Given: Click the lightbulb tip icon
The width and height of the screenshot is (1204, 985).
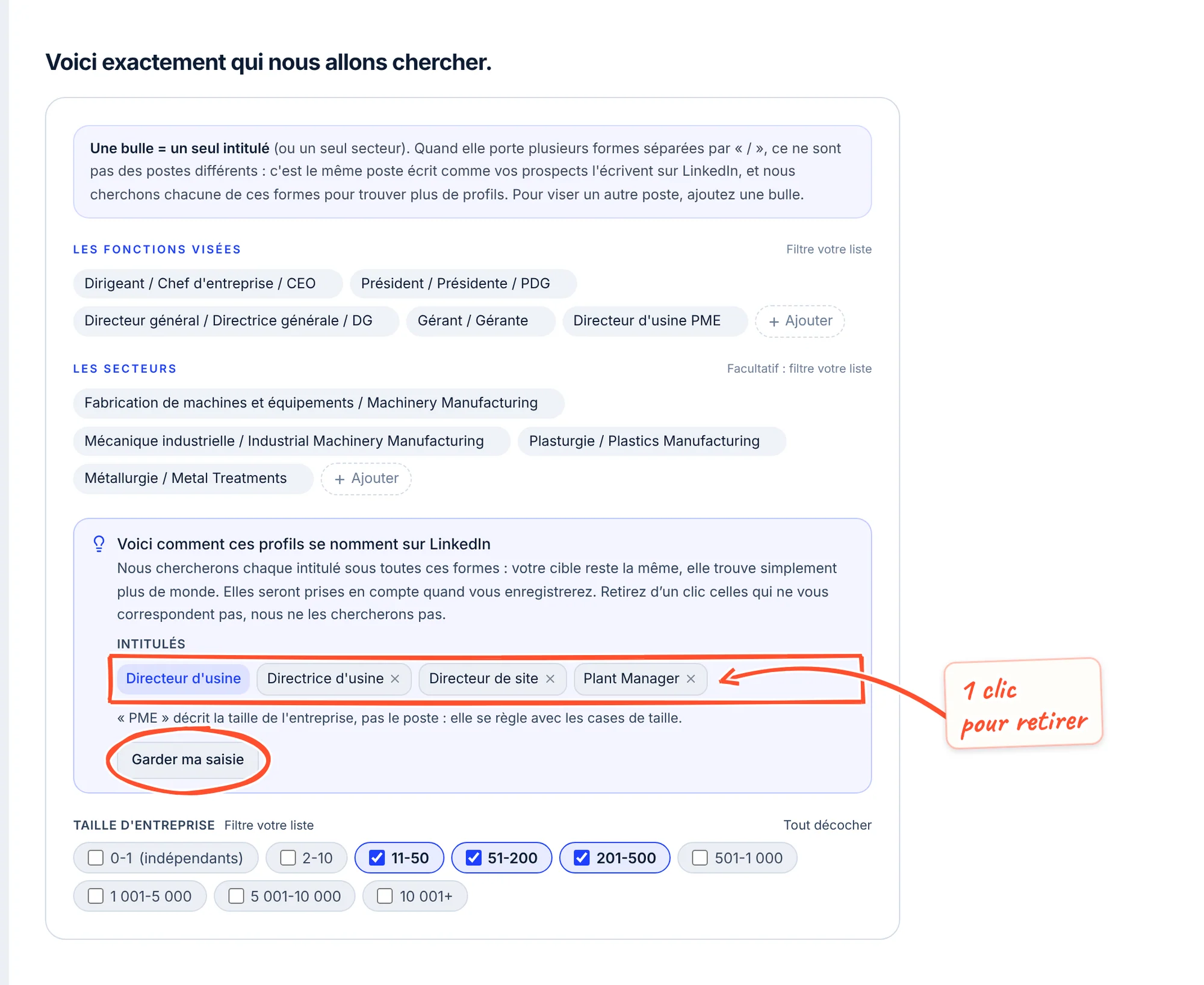Looking at the screenshot, I should (x=99, y=544).
